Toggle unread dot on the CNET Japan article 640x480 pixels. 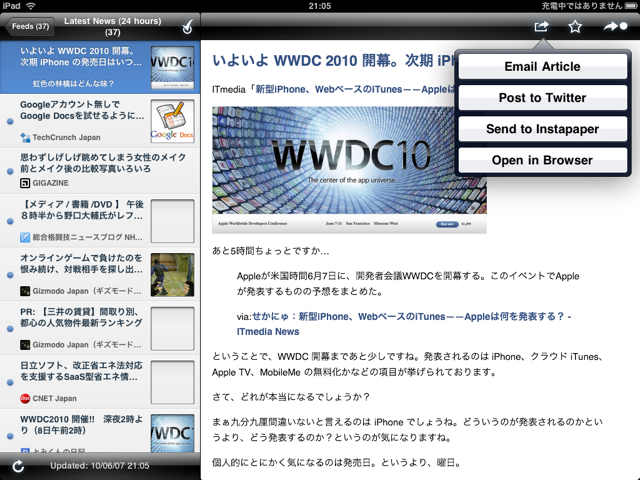(x=10, y=384)
